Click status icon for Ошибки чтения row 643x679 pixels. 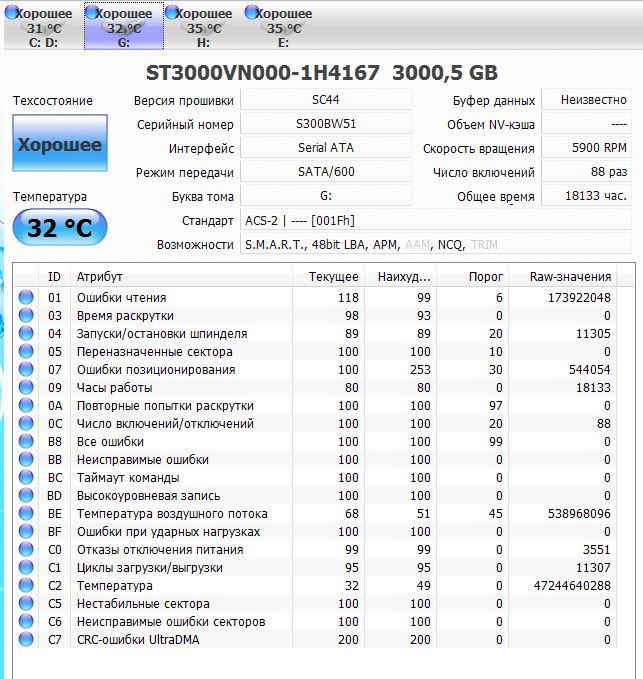click(26, 297)
